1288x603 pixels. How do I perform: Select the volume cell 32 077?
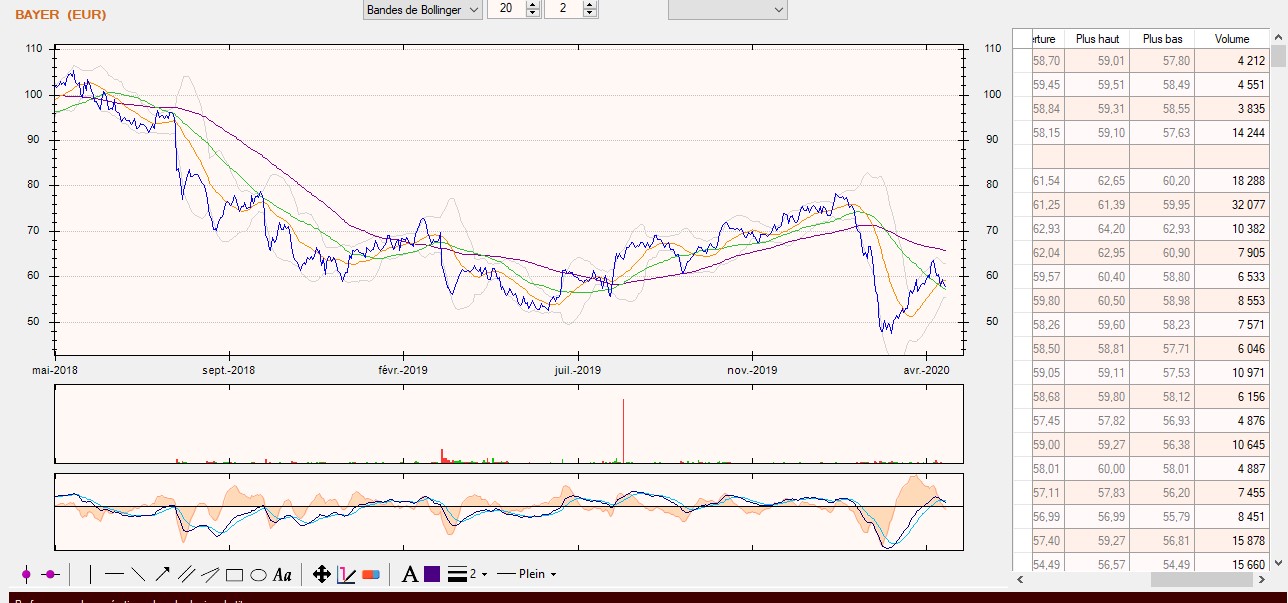click(x=1232, y=204)
